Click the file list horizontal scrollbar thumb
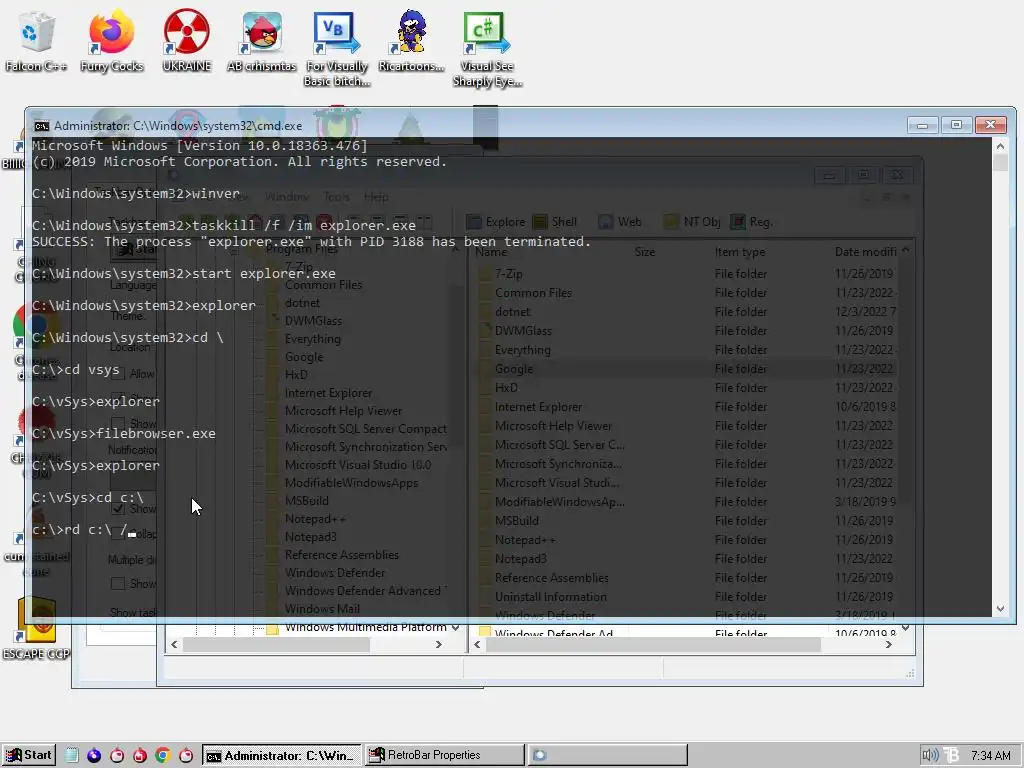 [653, 645]
